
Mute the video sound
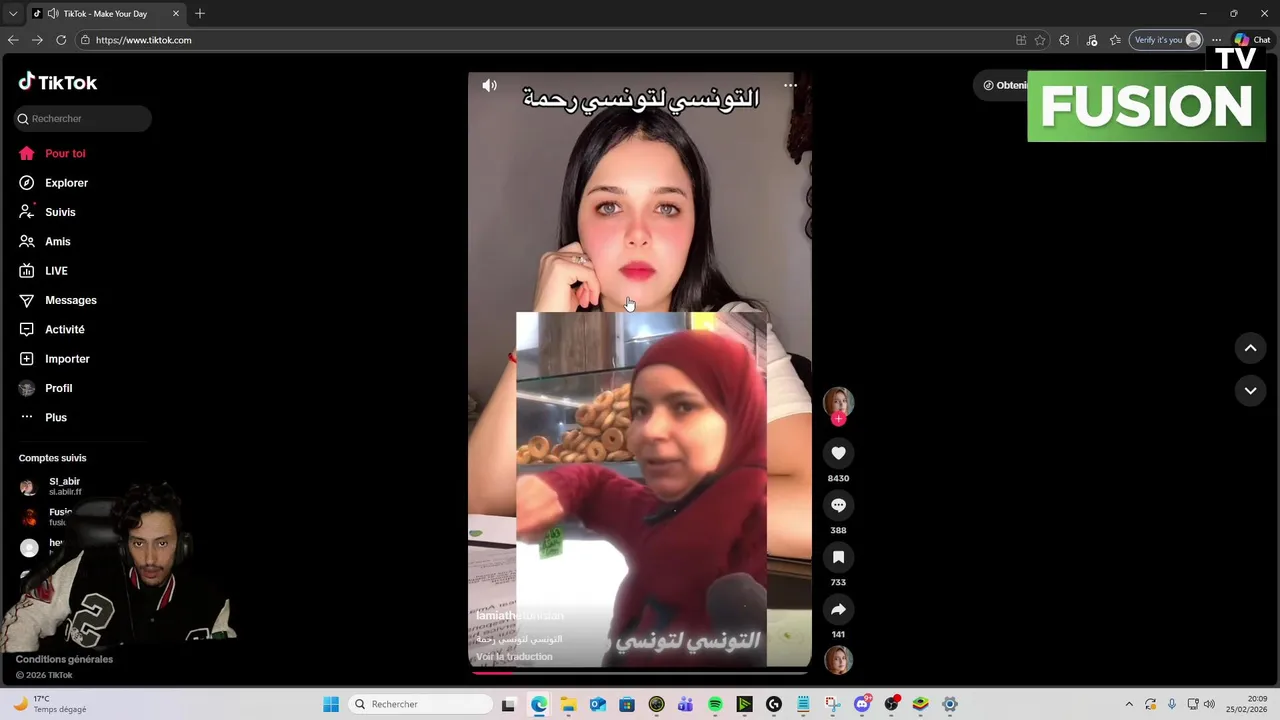(x=489, y=86)
